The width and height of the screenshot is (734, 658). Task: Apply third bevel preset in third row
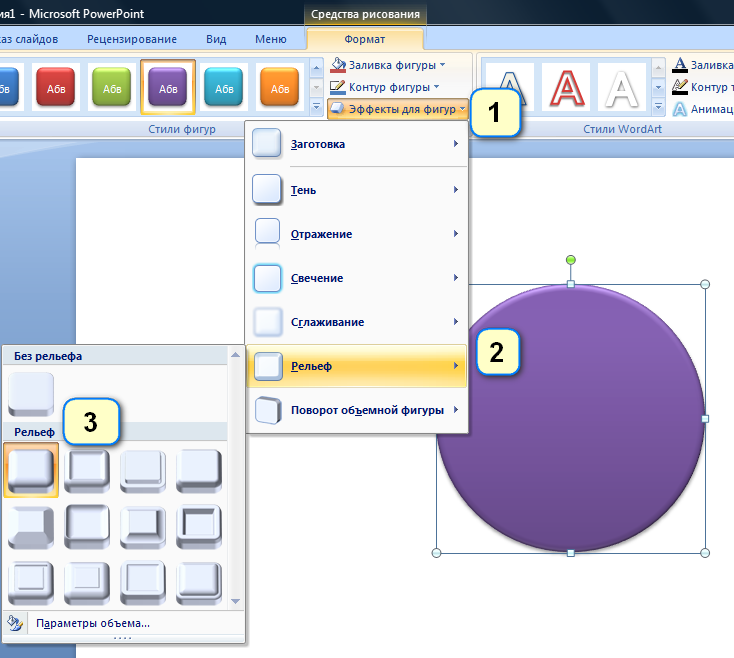(x=143, y=583)
